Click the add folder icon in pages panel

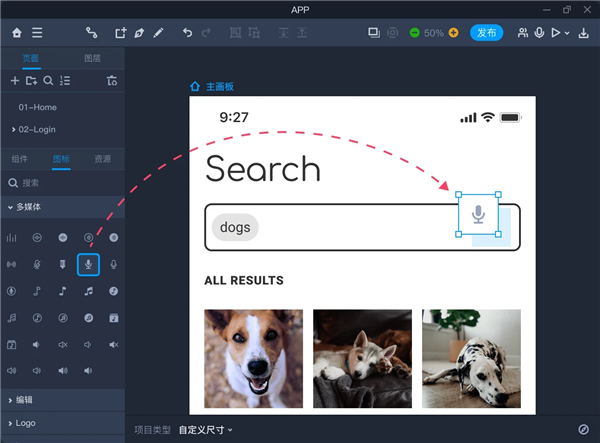point(31,81)
